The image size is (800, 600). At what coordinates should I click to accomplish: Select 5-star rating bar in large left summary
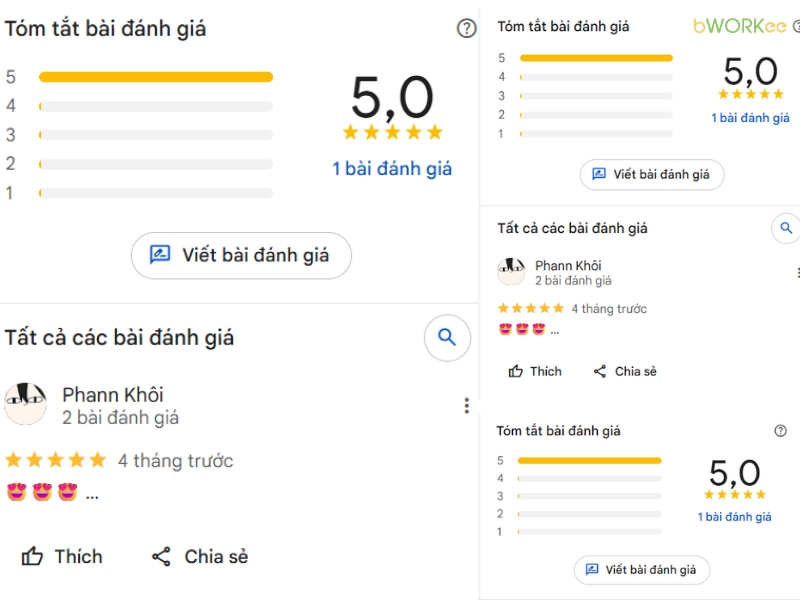155,77
